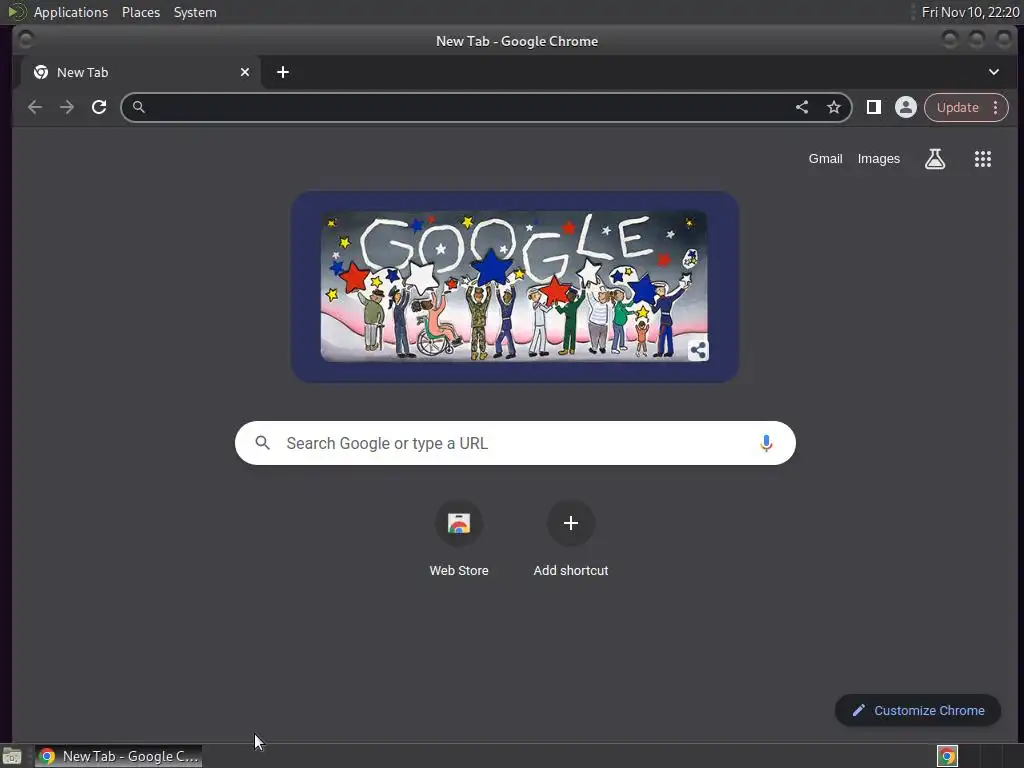The image size is (1024, 768).
Task: Click the share icon in the address bar
Action: point(802,107)
